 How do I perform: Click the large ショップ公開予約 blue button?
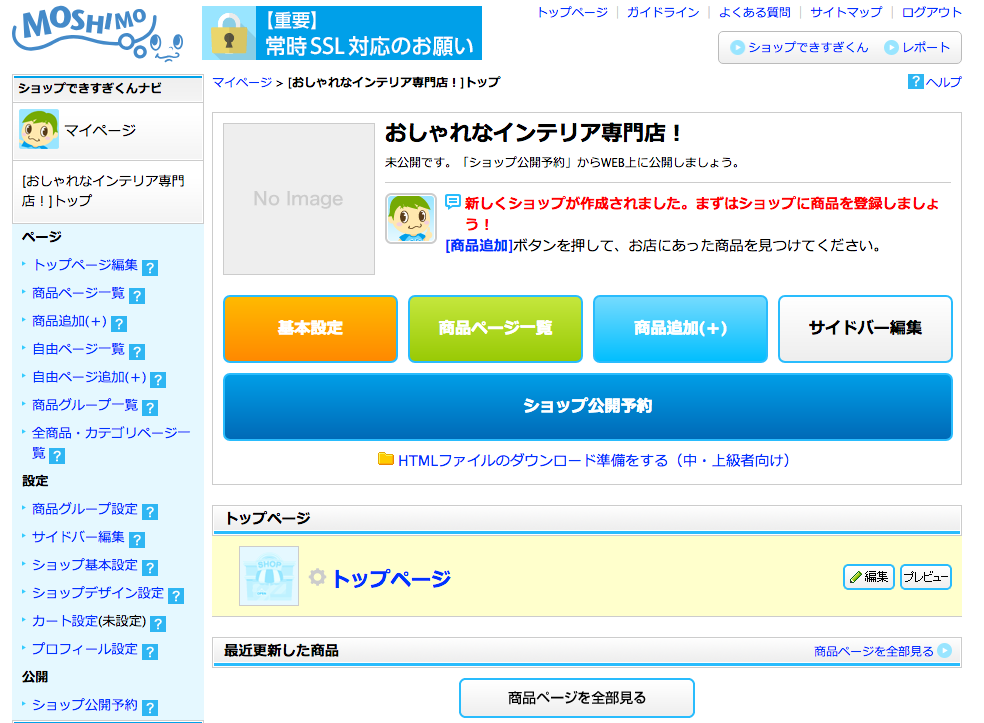coord(587,406)
